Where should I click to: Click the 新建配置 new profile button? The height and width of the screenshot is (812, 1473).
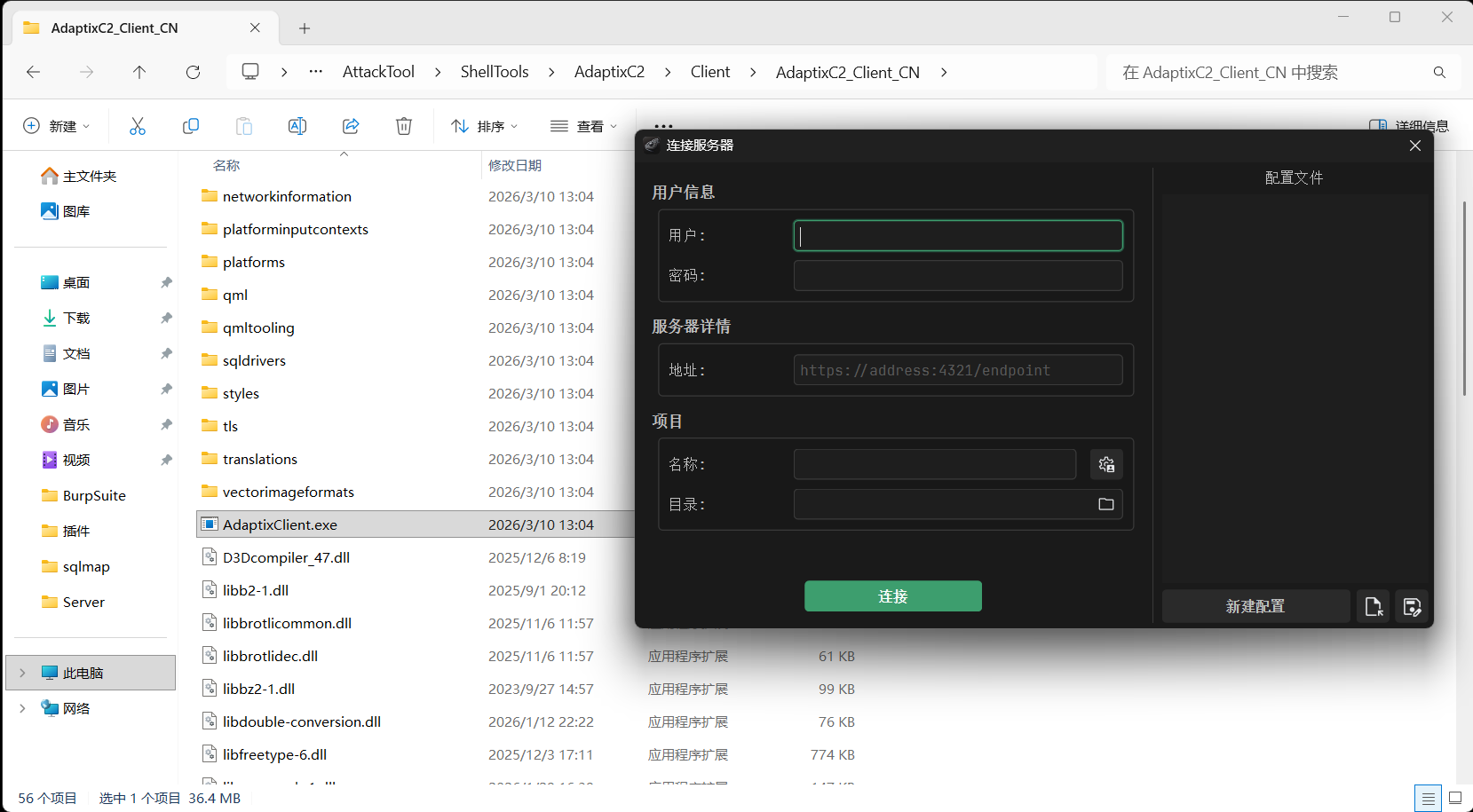click(1255, 606)
